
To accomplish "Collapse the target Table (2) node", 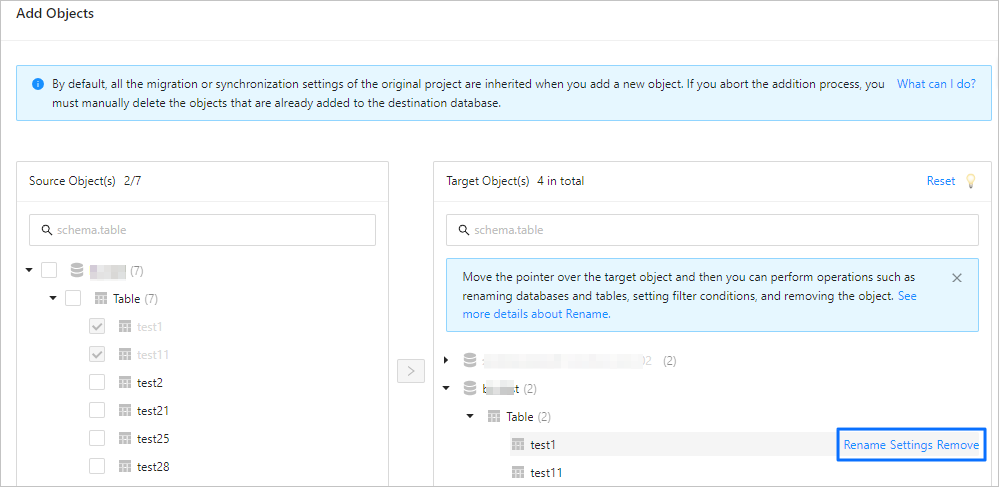I will pos(470,416).
